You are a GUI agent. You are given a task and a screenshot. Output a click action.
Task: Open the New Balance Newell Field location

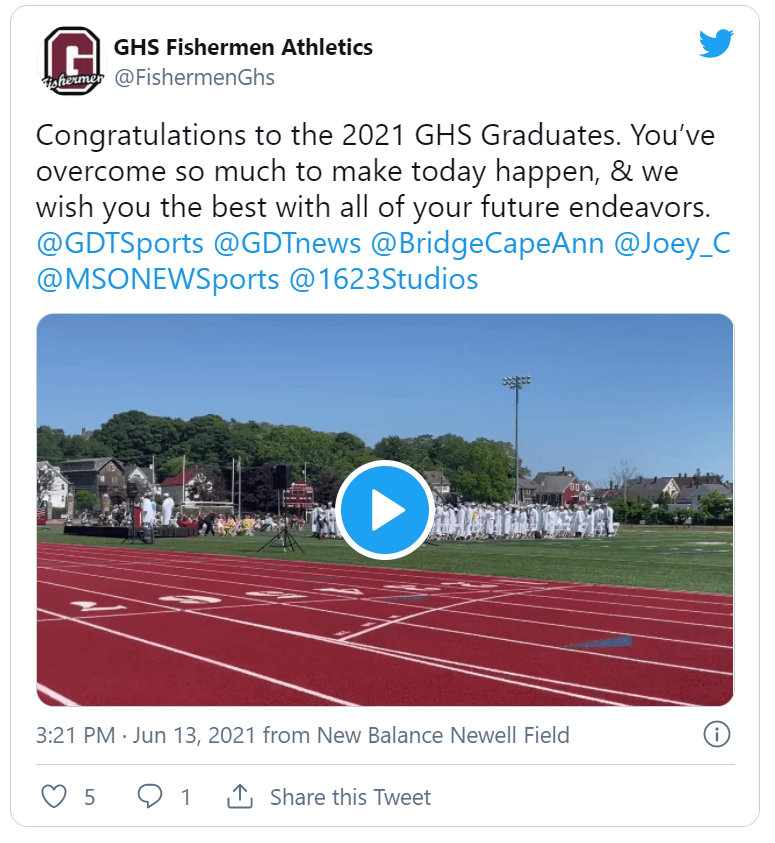coord(443,736)
